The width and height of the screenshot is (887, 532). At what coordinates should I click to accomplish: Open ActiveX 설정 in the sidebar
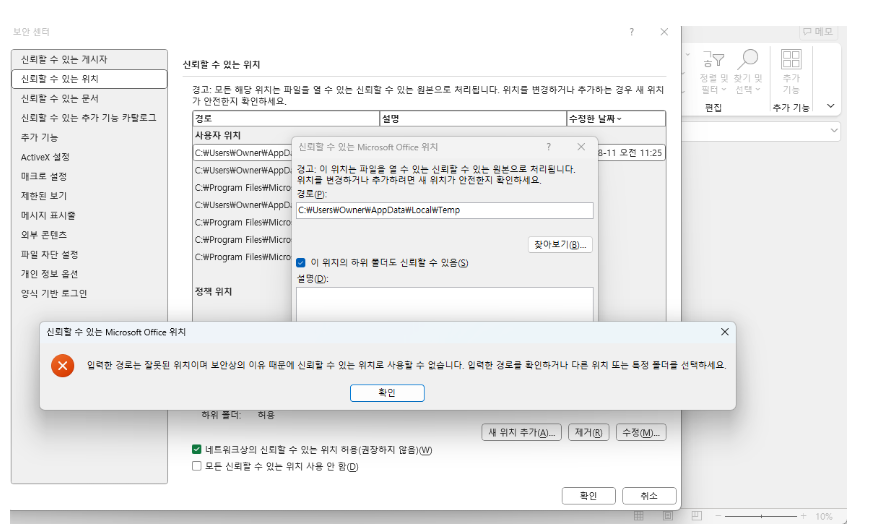click(x=89, y=157)
